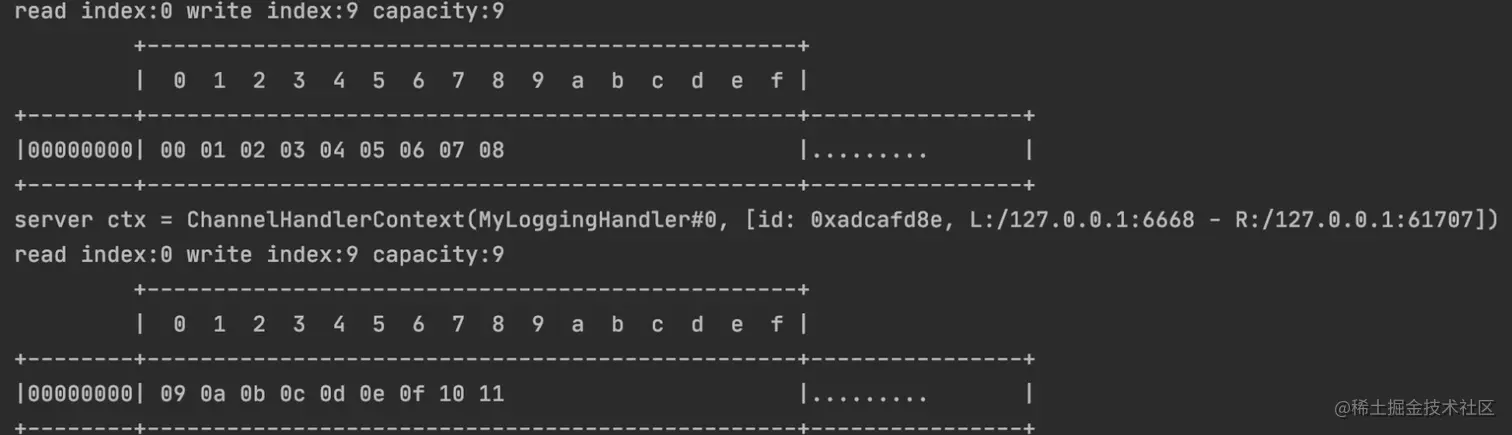Click the server ctx ChannelHandlerContext log line

click(x=756, y=219)
